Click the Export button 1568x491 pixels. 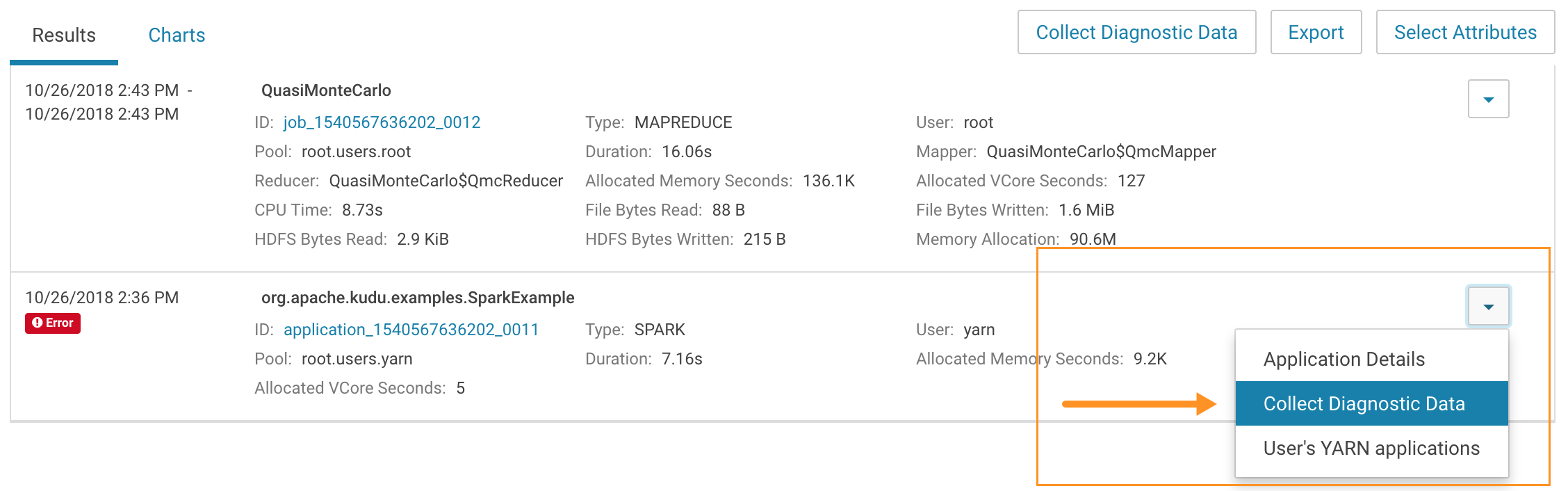pos(1316,33)
